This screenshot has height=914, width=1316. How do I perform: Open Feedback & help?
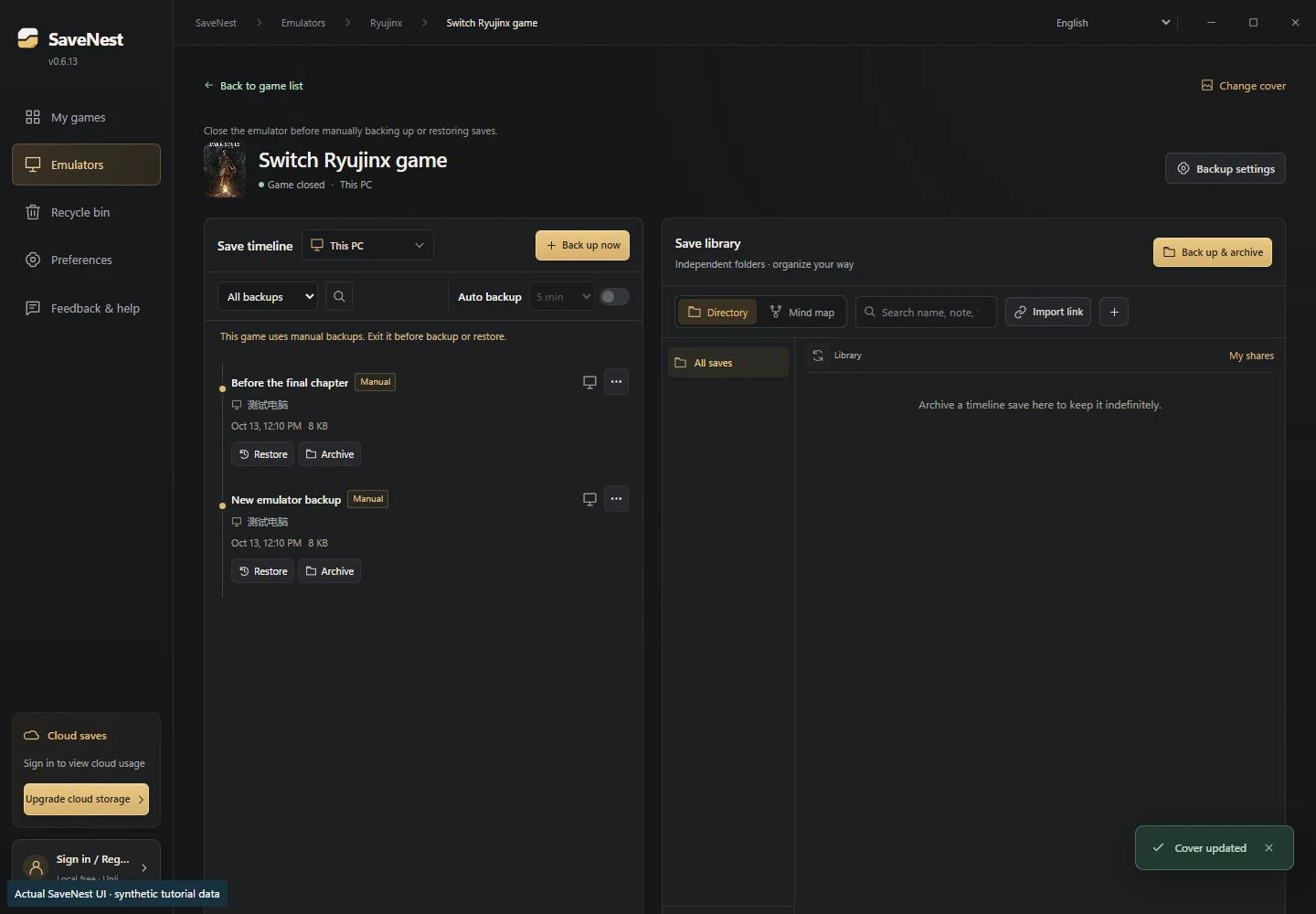coord(86,308)
